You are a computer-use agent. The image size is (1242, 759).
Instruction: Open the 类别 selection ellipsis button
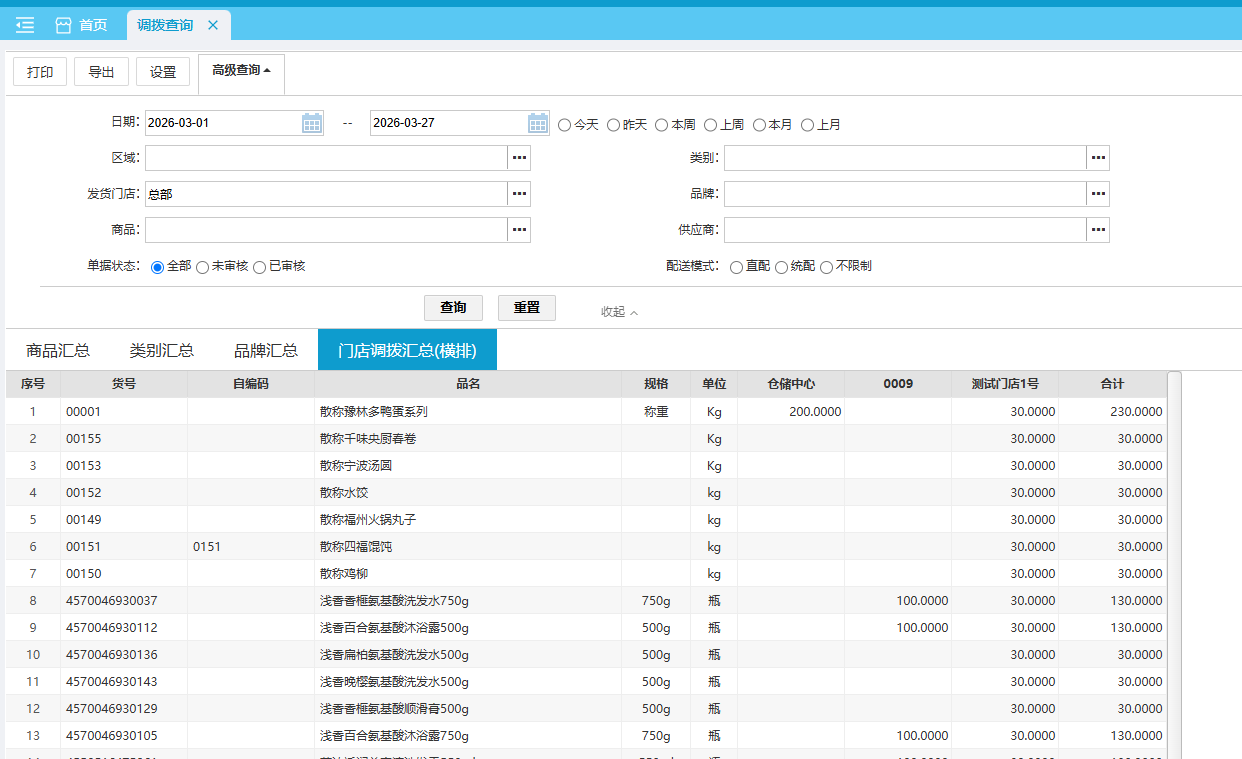pos(1098,158)
